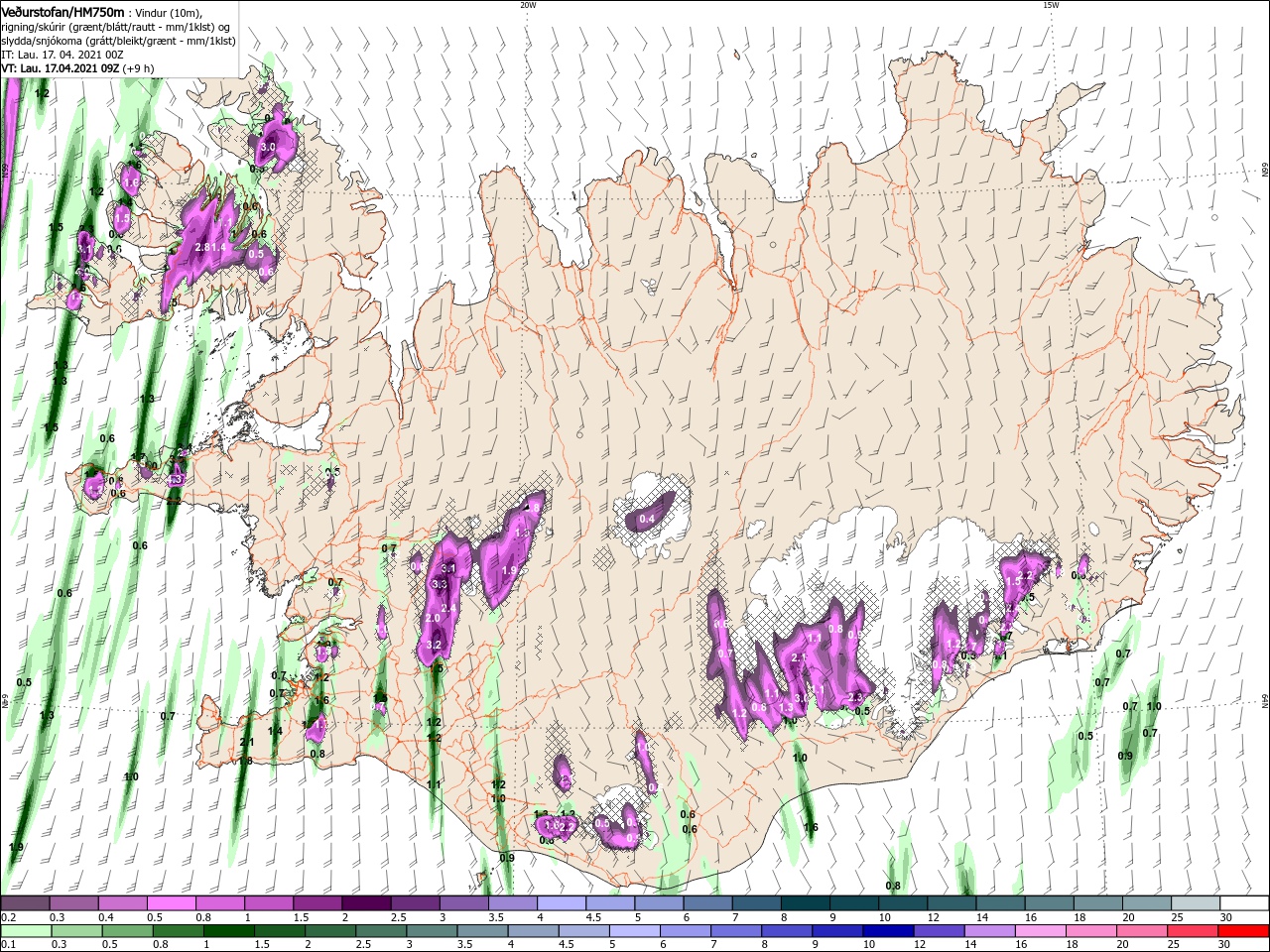Pick upper snow legend swatch between 2 and 2.5

coord(365,903)
